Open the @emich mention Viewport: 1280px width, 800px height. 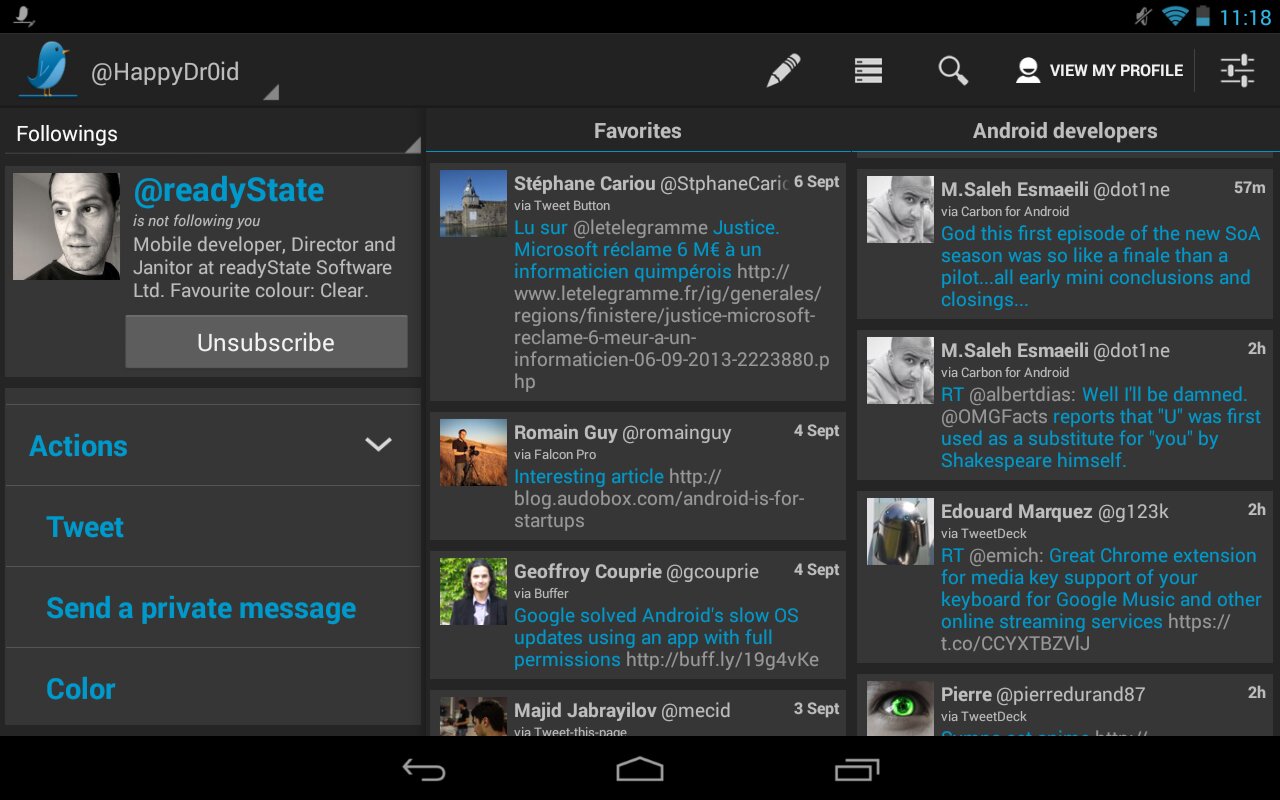point(1006,556)
